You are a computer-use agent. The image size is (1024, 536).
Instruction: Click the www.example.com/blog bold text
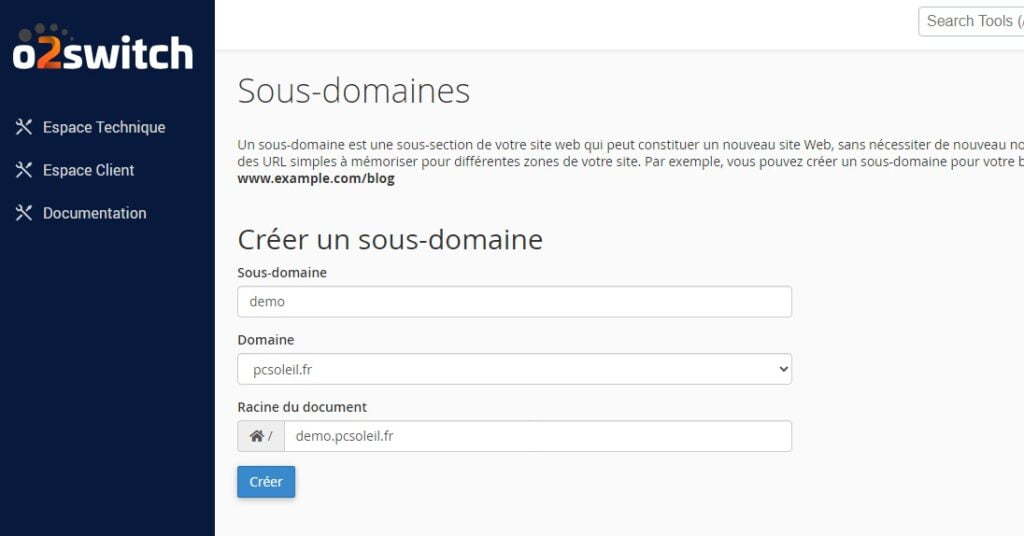(x=316, y=178)
